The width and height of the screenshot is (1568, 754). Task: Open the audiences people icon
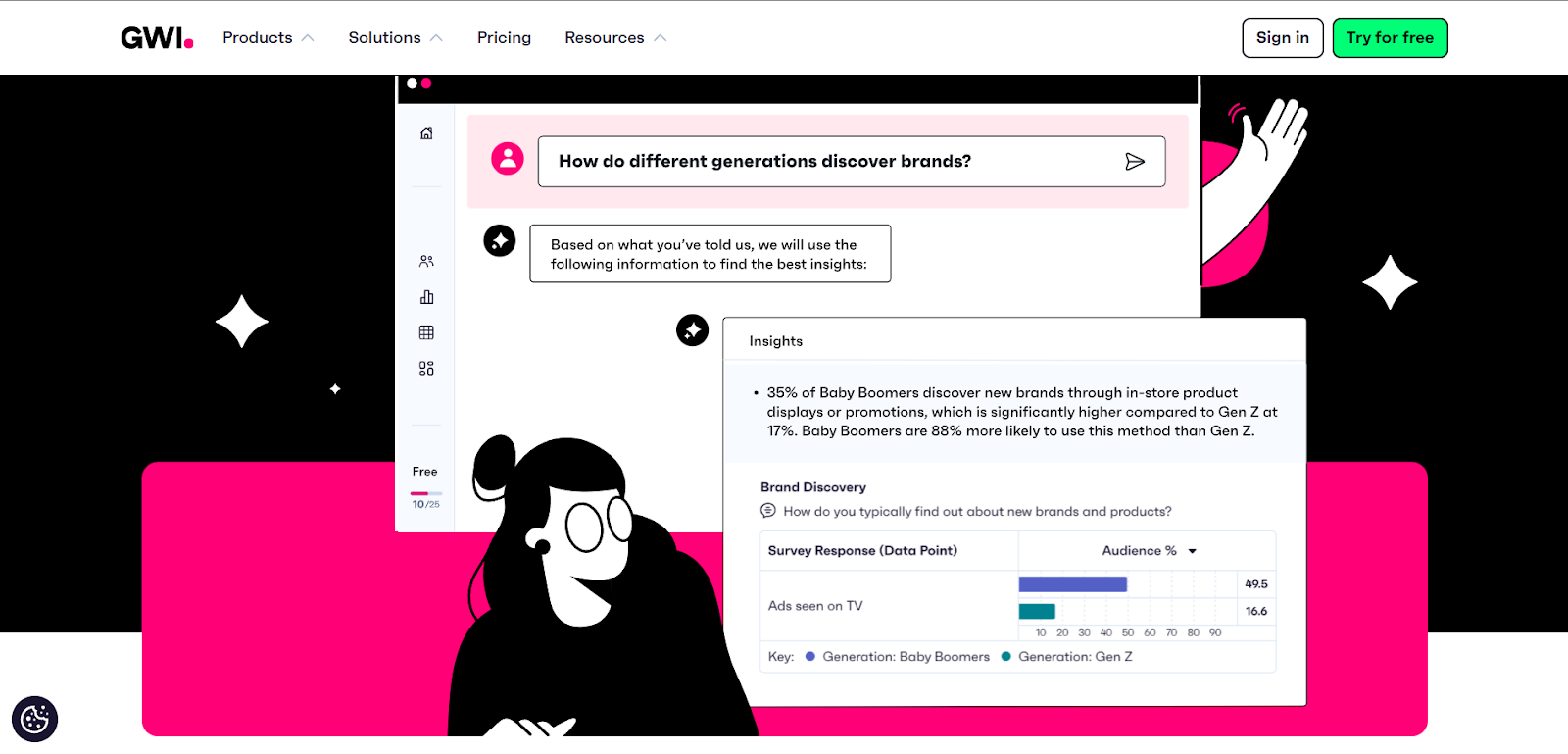(426, 261)
